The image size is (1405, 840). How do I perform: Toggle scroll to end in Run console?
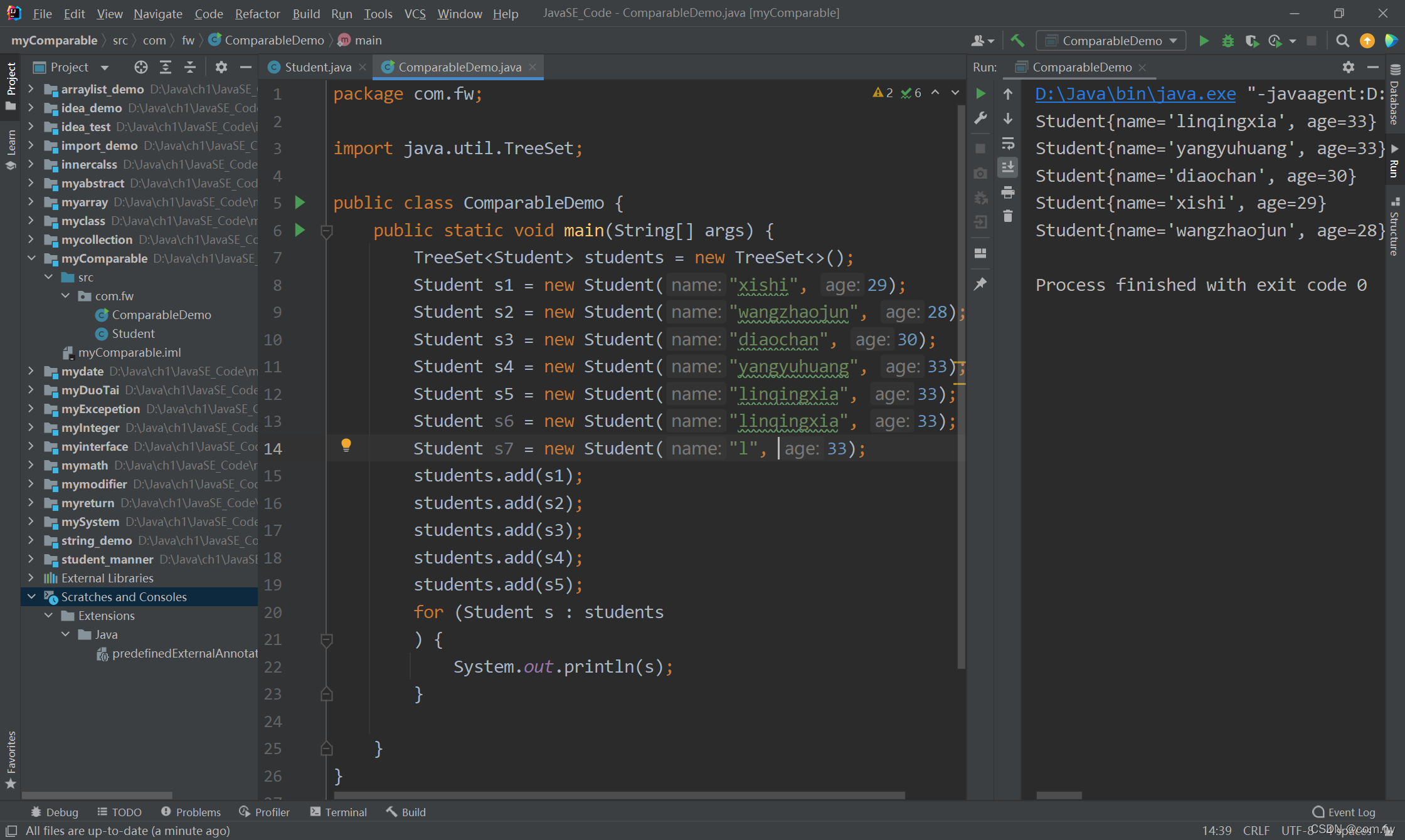(x=1008, y=167)
